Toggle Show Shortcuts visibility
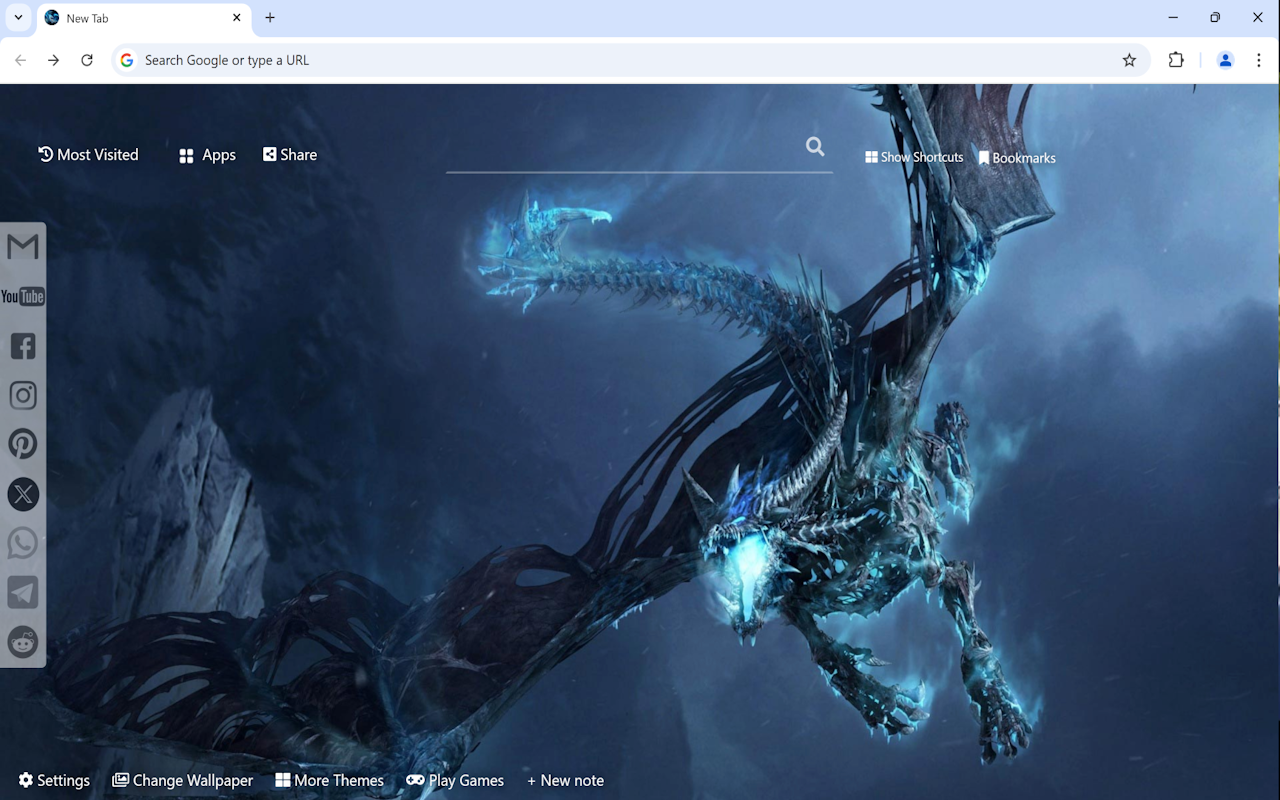This screenshot has height=800, width=1280. tap(913, 157)
